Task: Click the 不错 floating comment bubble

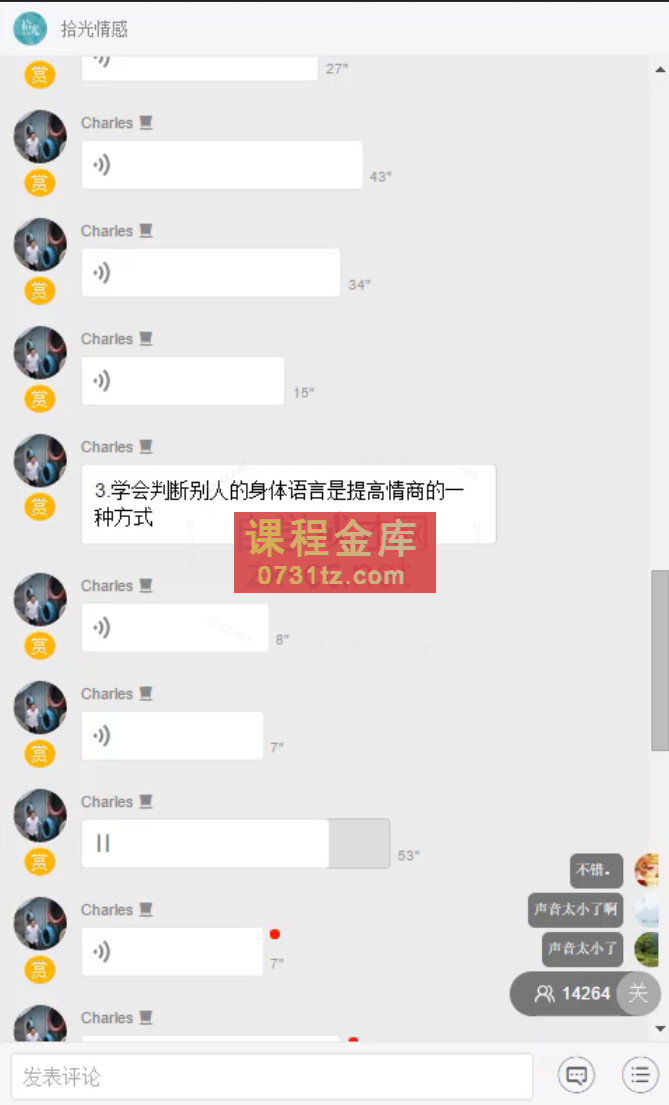Action: point(596,870)
